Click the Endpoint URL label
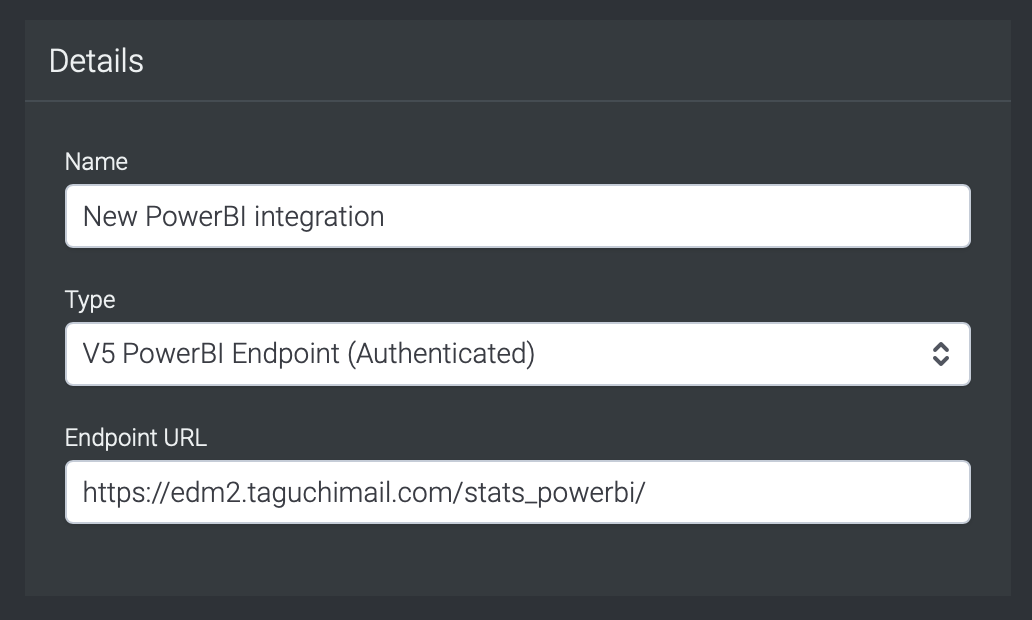This screenshot has width=1032, height=620. (135, 437)
